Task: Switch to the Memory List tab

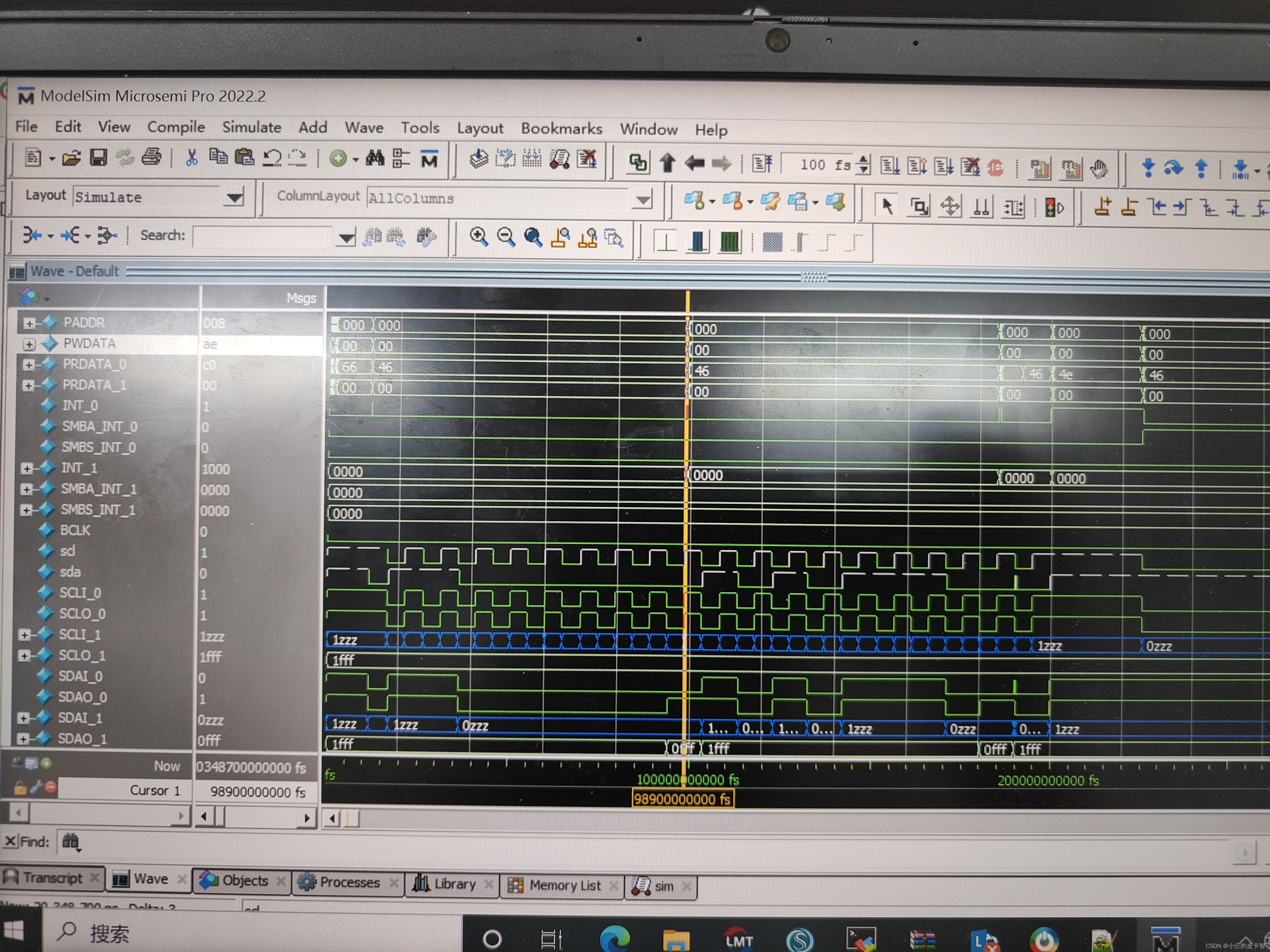Action: coord(563,885)
